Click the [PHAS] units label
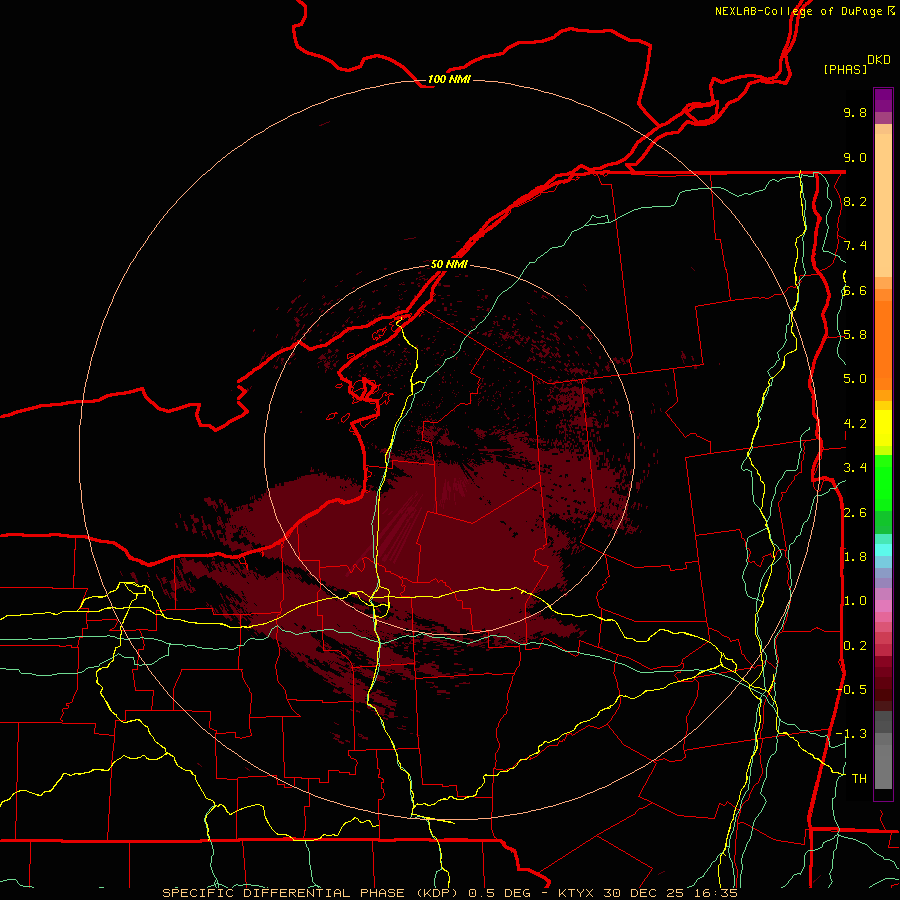The image size is (900, 900). point(845,69)
